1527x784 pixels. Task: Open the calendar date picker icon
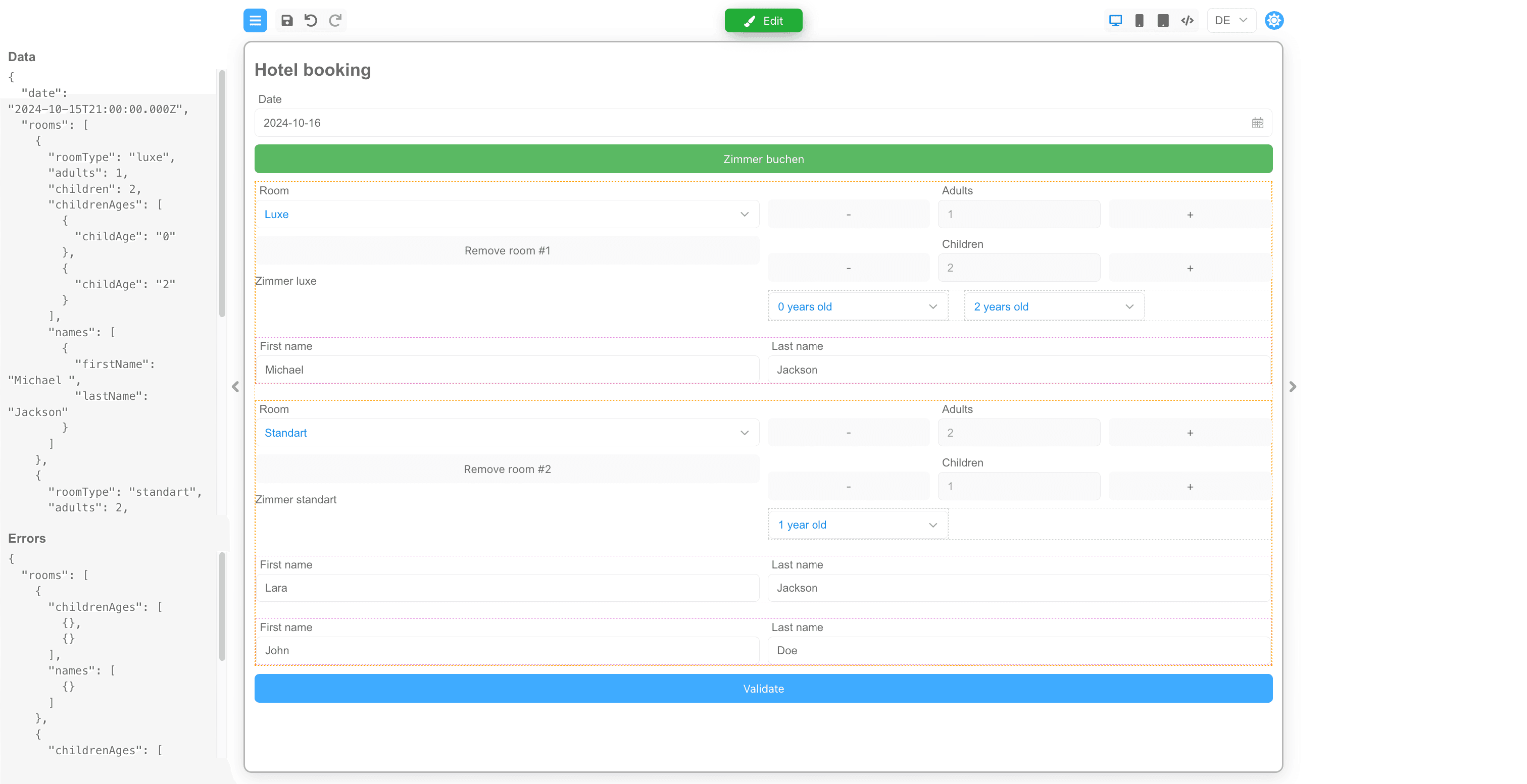1257,123
